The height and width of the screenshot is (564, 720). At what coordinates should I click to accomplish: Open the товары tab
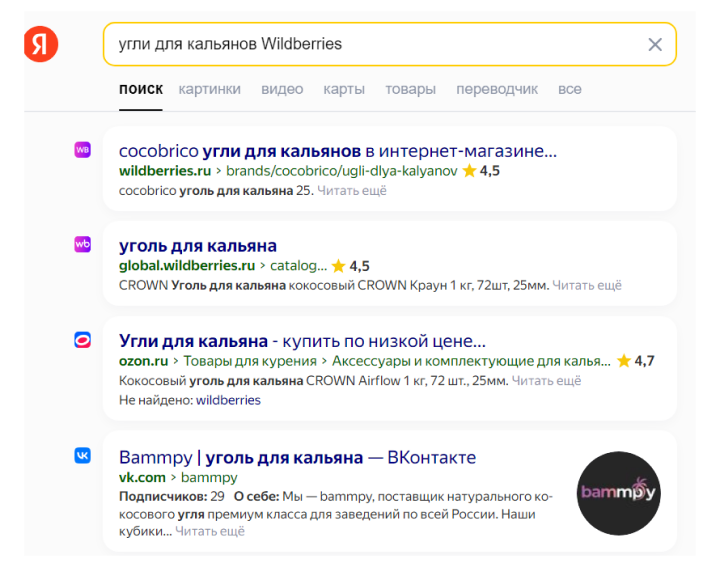pos(411,89)
